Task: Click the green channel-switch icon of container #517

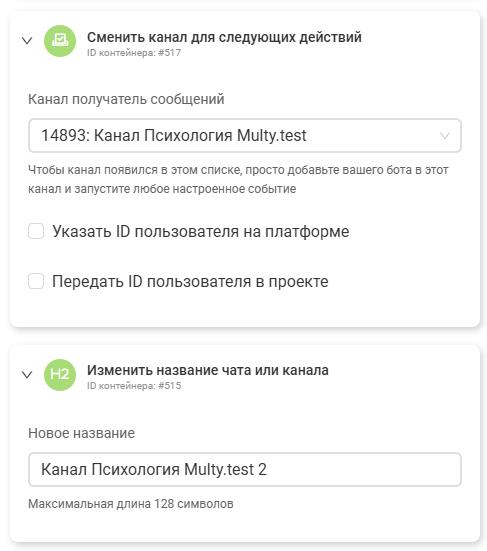Action: 60,41
